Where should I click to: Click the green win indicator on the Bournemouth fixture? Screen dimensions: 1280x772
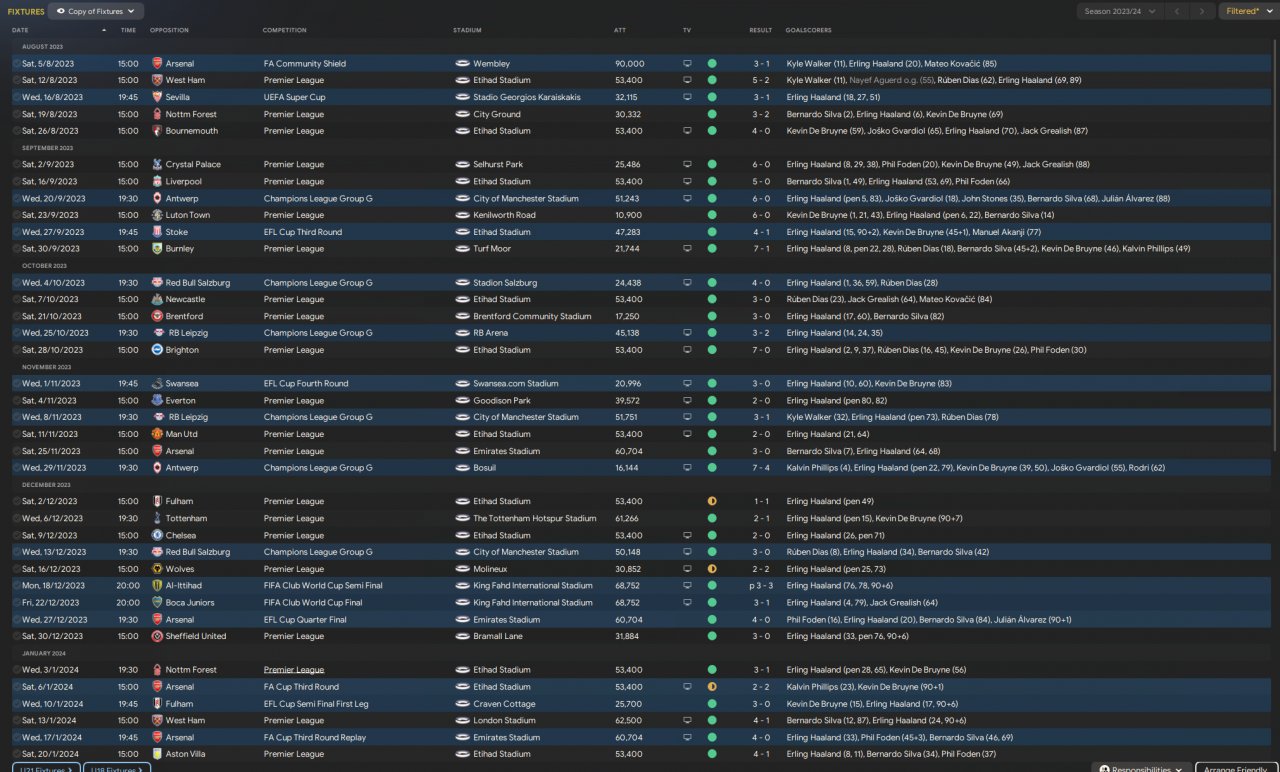[x=712, y=131]
